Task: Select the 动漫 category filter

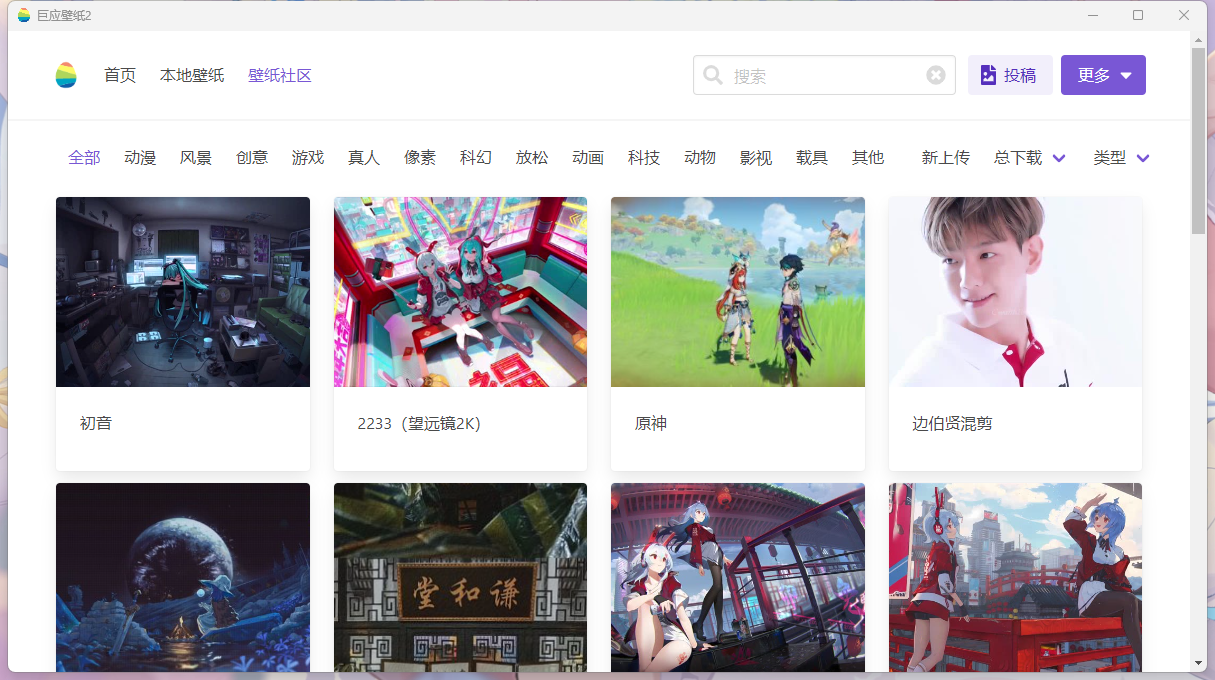Action: coord(140,158)
